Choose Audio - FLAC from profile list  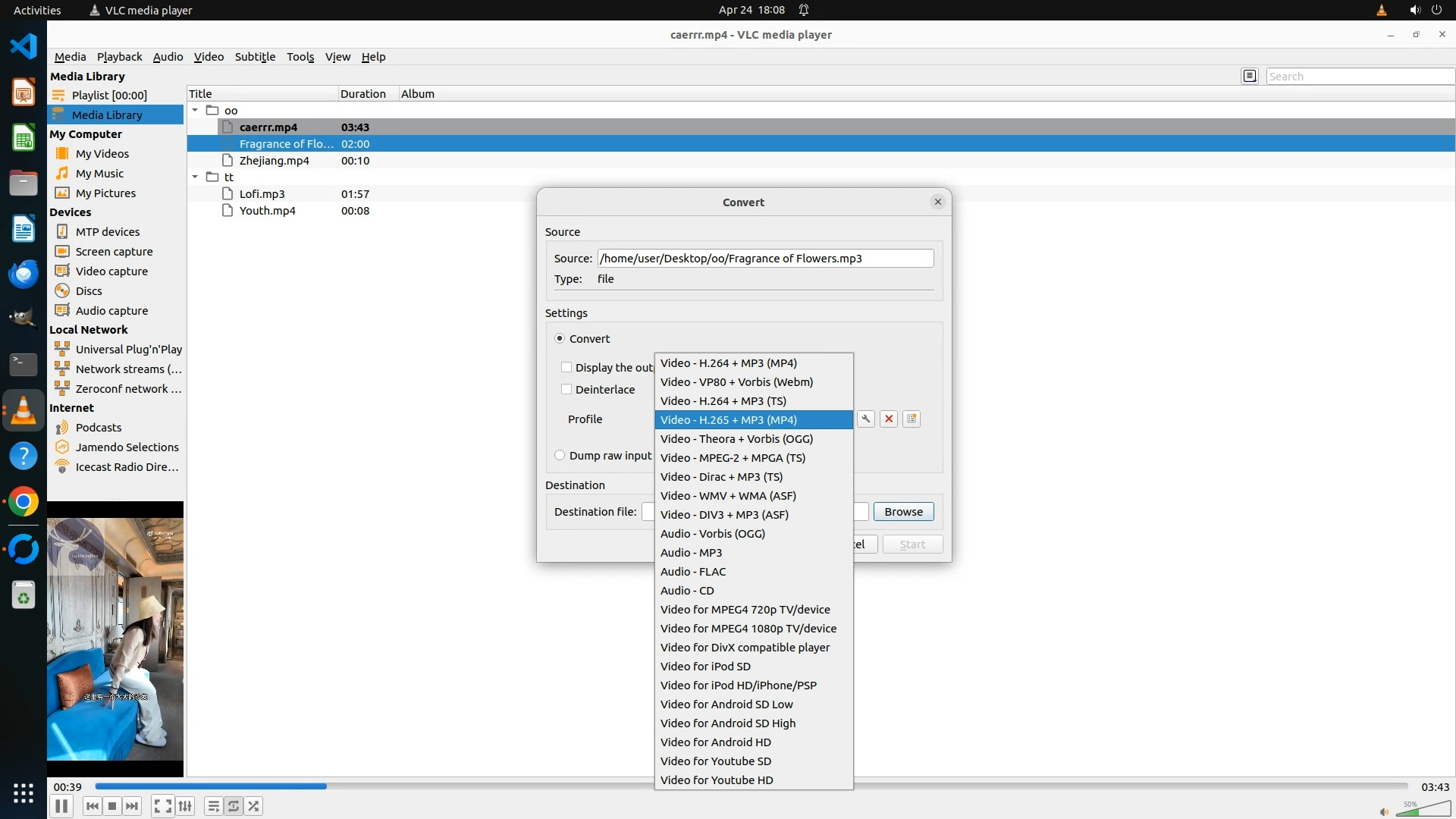pyautogui.click(x=692, y=572)
